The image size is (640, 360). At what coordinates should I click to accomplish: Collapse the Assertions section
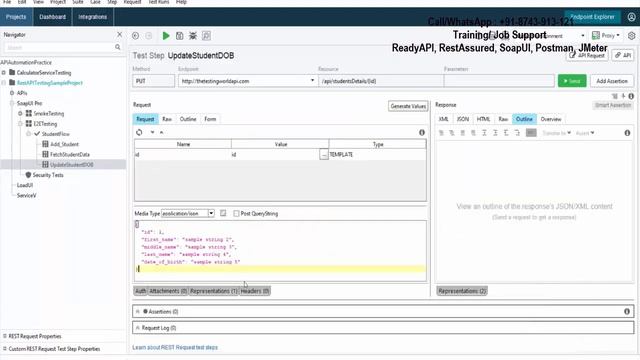pyautogui.click(x=138, y=311)
